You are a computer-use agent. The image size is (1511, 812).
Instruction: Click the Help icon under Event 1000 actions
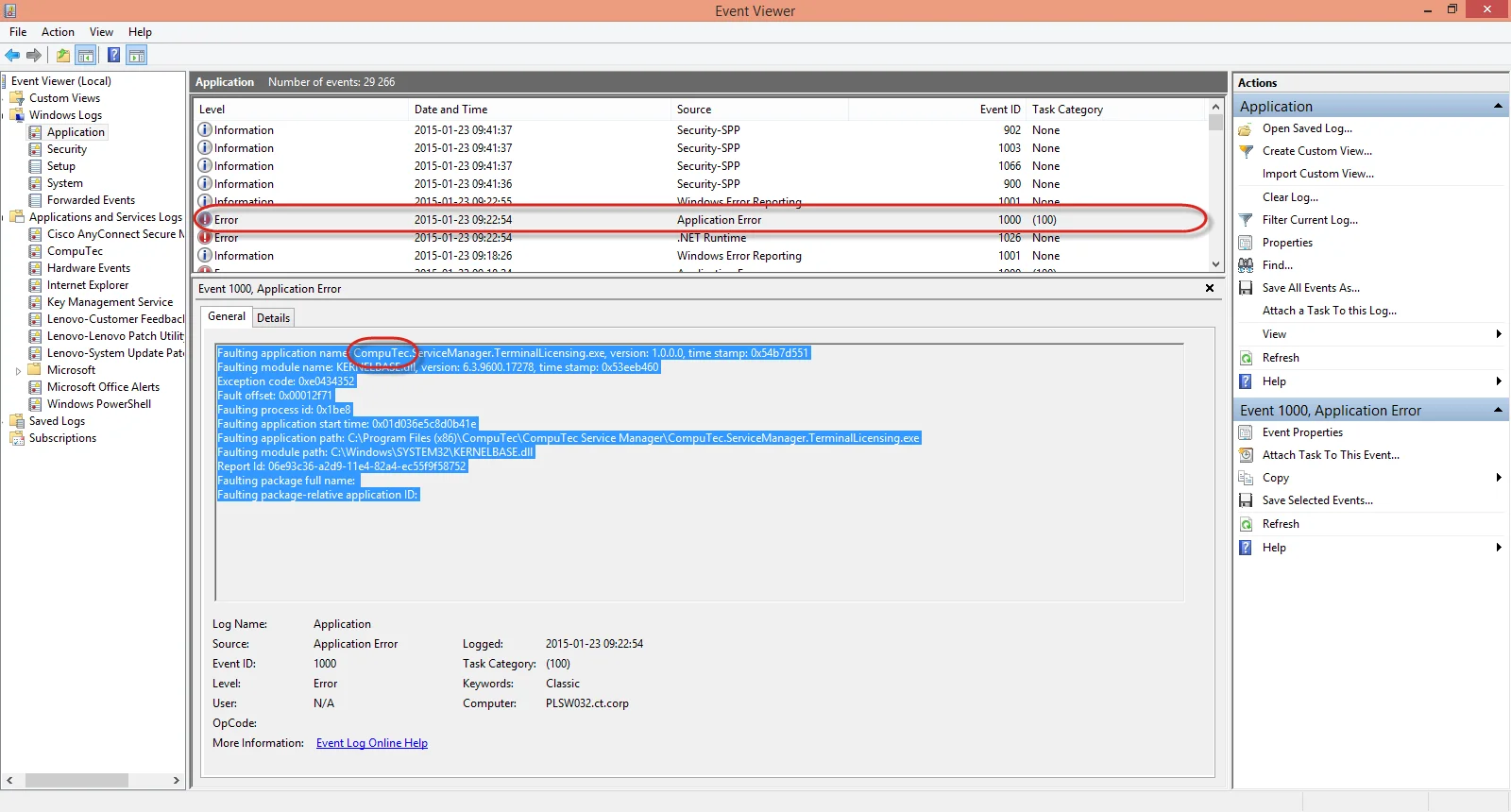pos(1246,548)
